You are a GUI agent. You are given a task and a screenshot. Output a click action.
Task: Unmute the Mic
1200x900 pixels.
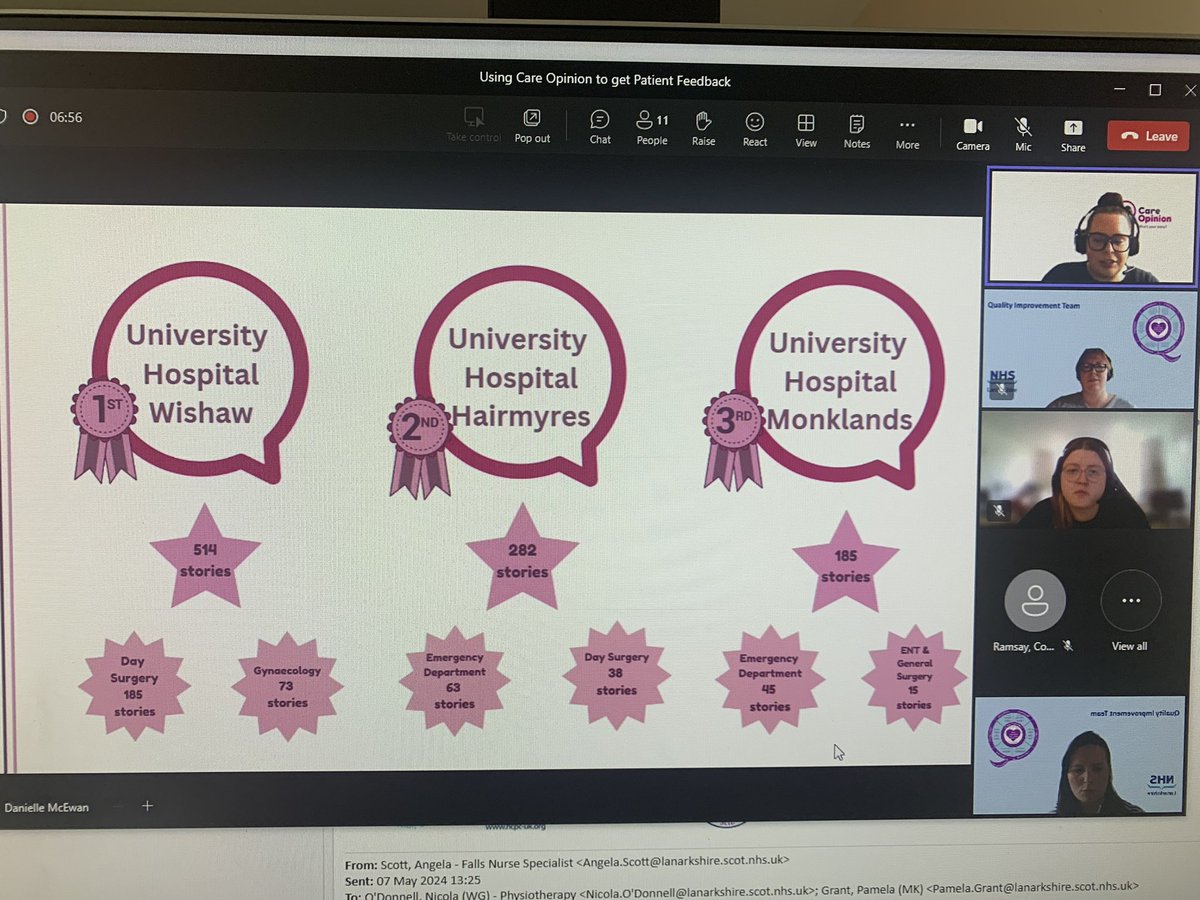point(1023,133)
